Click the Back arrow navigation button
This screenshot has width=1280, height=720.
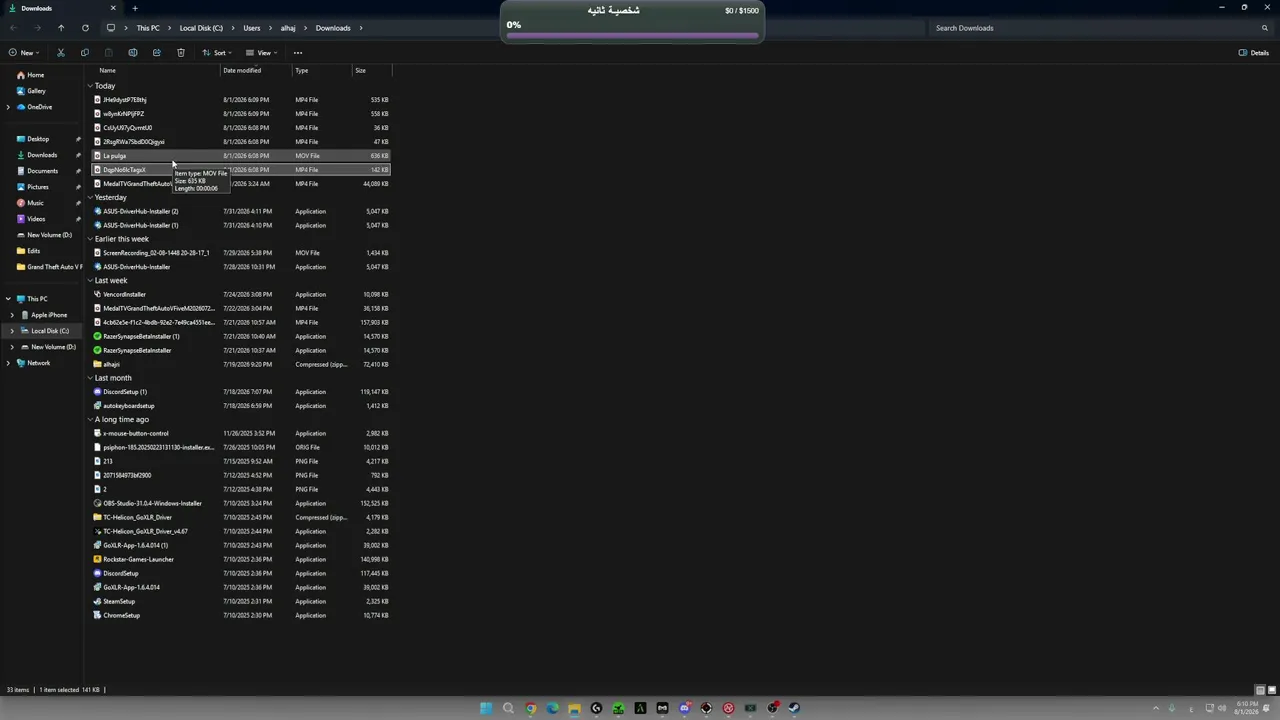[13, 28]
